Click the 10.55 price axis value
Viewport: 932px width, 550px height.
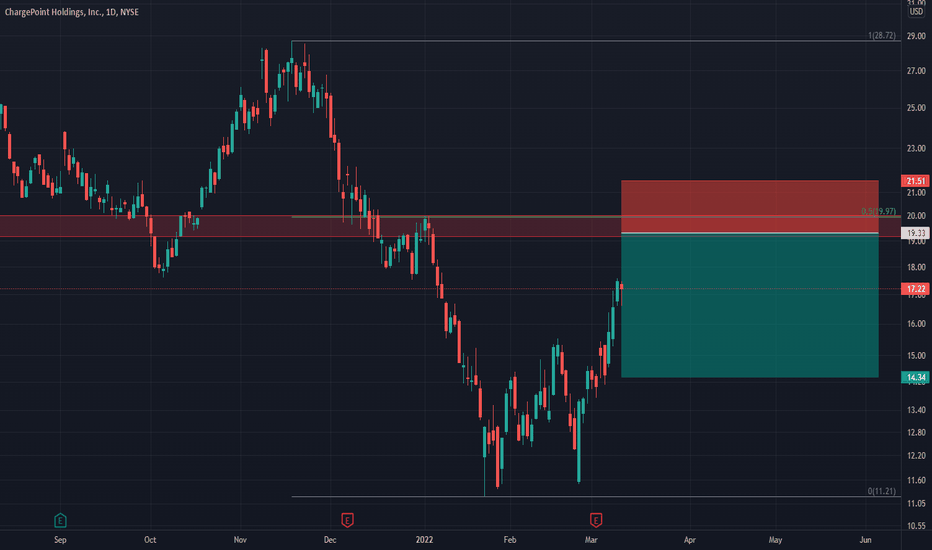[x=916, y=526]
